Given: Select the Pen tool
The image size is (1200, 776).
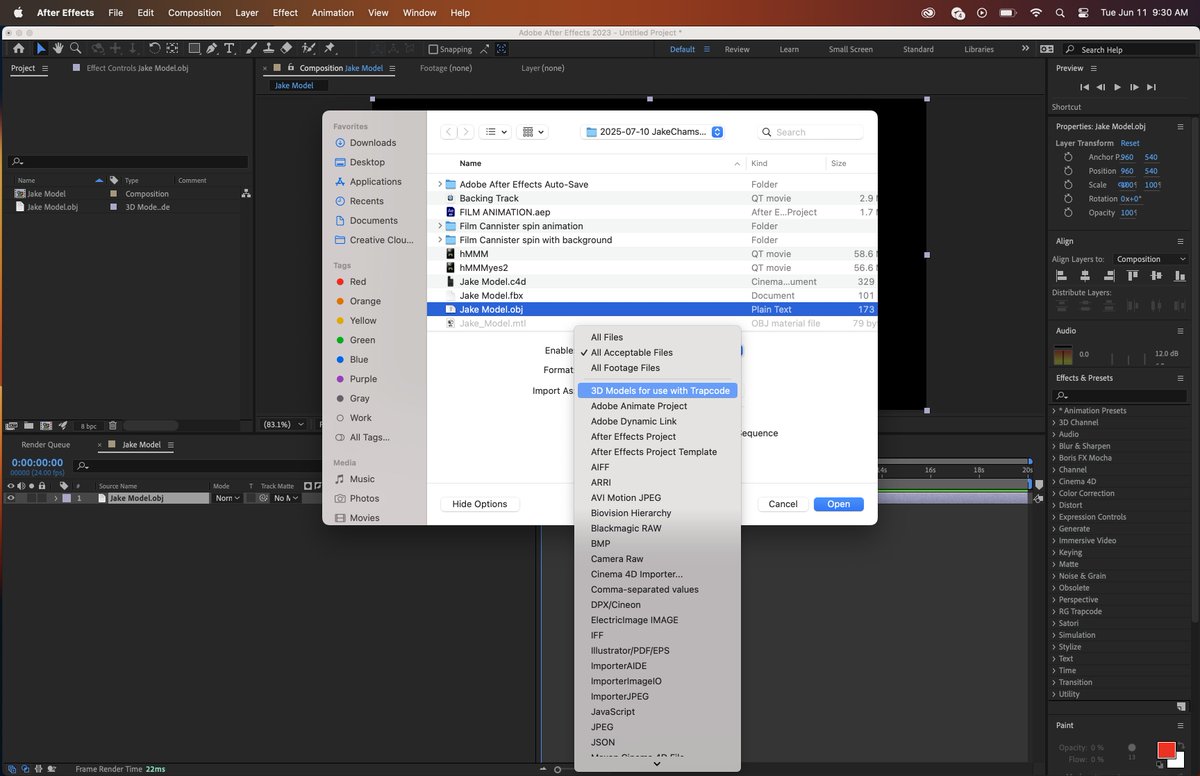Looking at the screenshot, I should [213, 48].
